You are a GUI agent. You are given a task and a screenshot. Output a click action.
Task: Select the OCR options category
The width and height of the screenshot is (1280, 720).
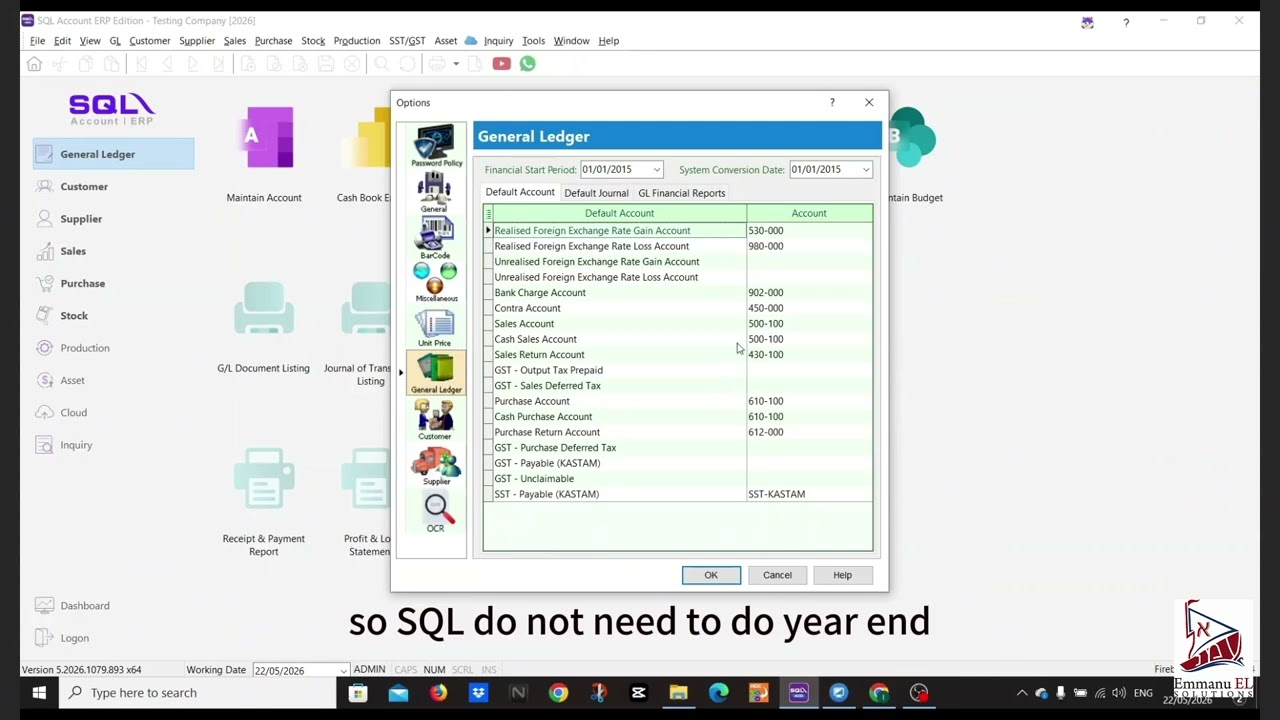click(436, 513)
